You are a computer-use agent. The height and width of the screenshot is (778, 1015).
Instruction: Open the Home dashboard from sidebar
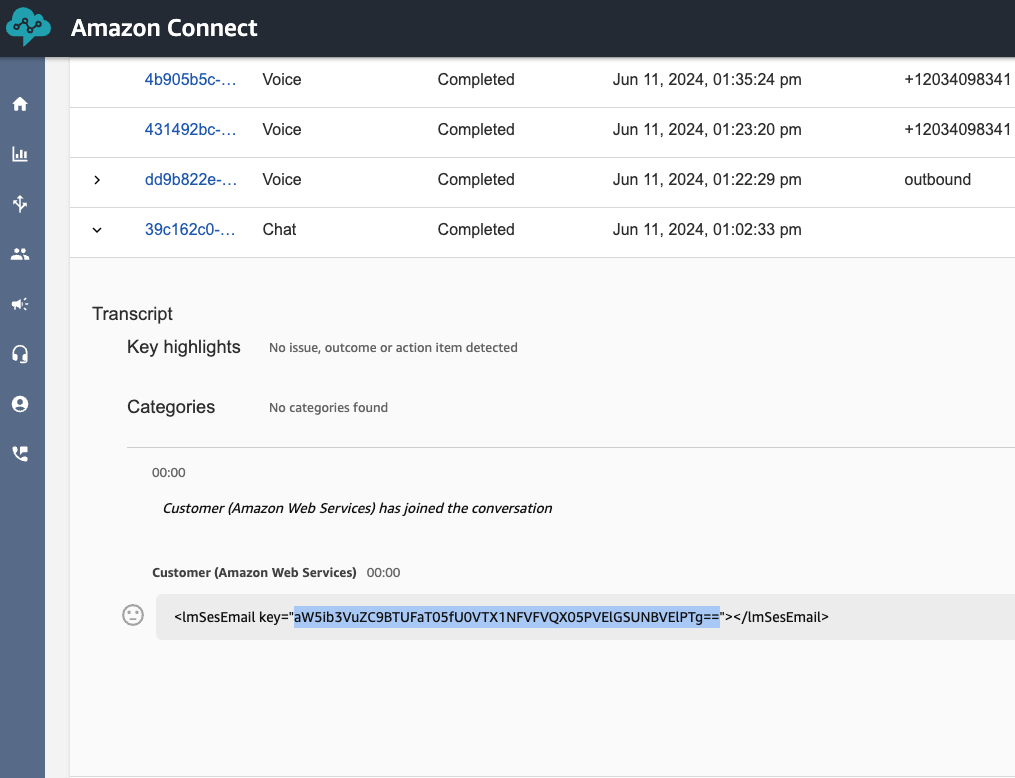pyautogui.click(x=20, y=104)
